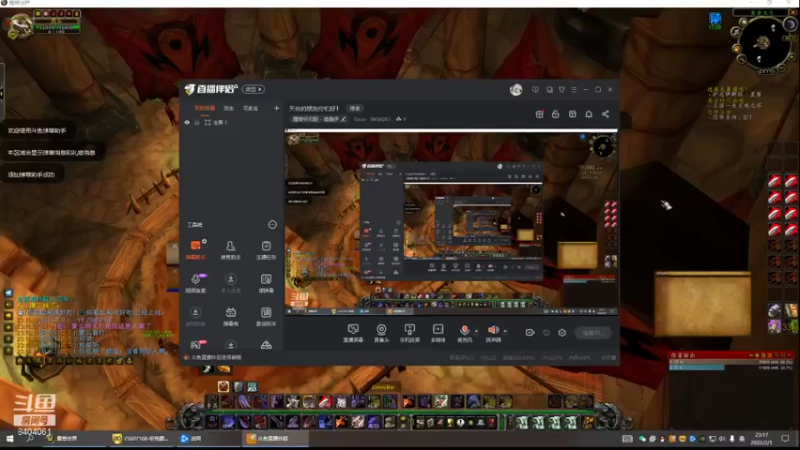This screenshot has width=800, height=450.
Task: Open the 歌词助手 lyrics assistant tool
Action: [266, 316]
